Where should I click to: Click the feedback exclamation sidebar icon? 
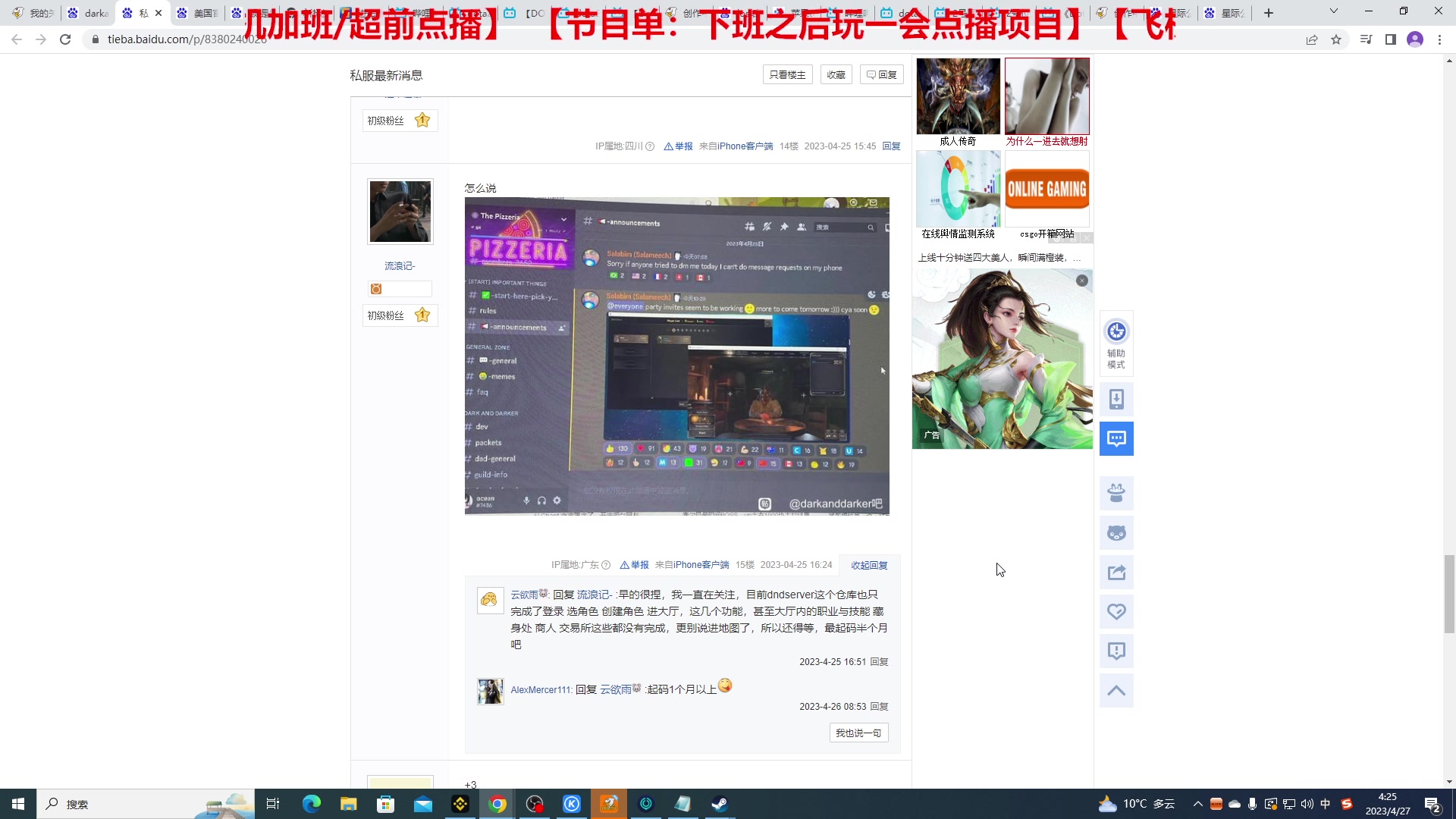[x=1116, y=651]
